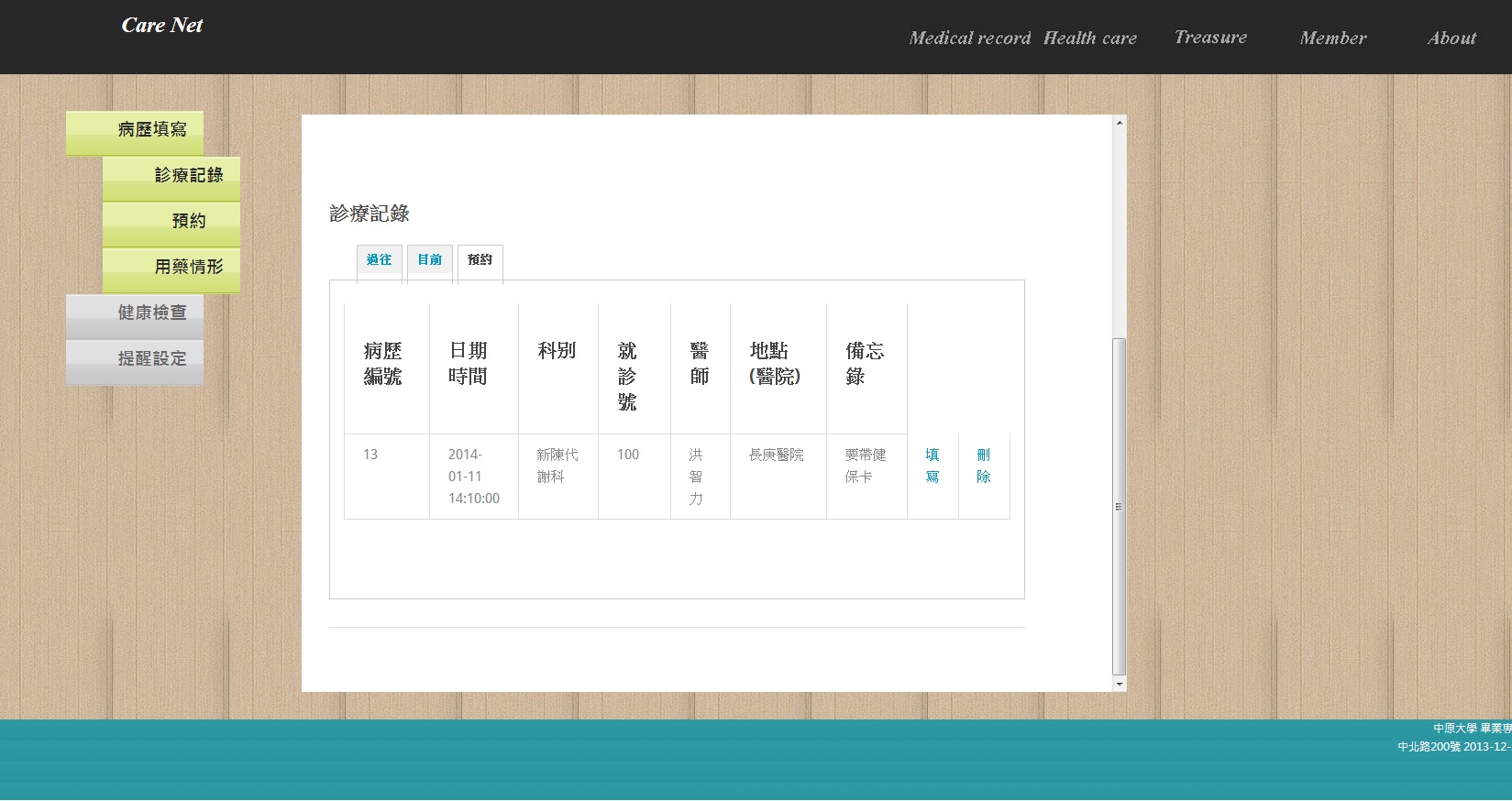Open the Medical record menu
1512x801 pixels.
[x=969, y=38]
